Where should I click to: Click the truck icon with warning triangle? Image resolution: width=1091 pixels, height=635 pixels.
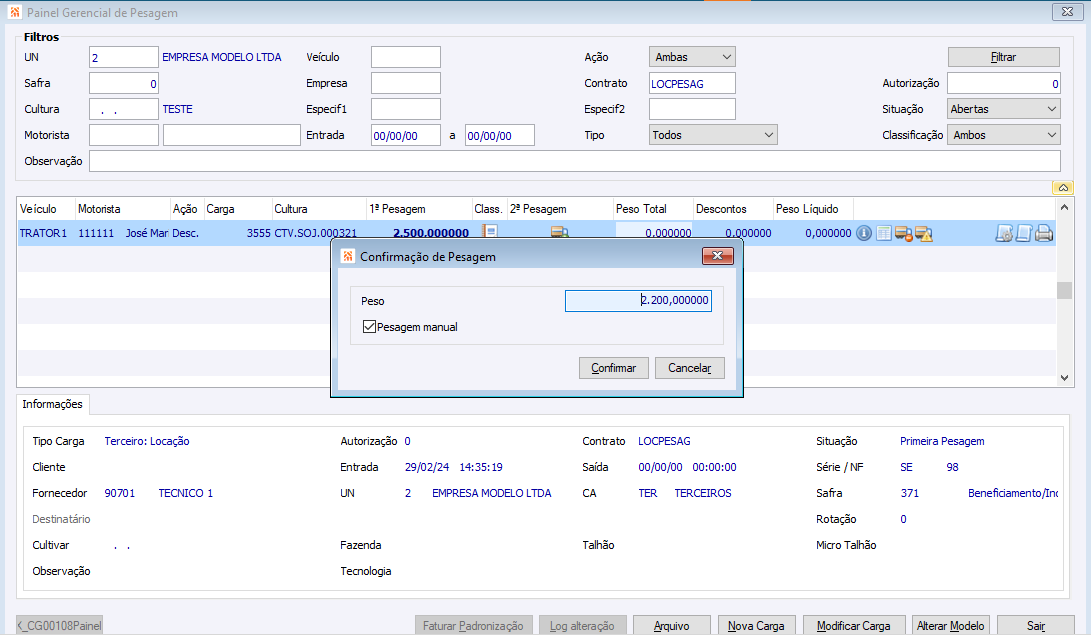924,233
